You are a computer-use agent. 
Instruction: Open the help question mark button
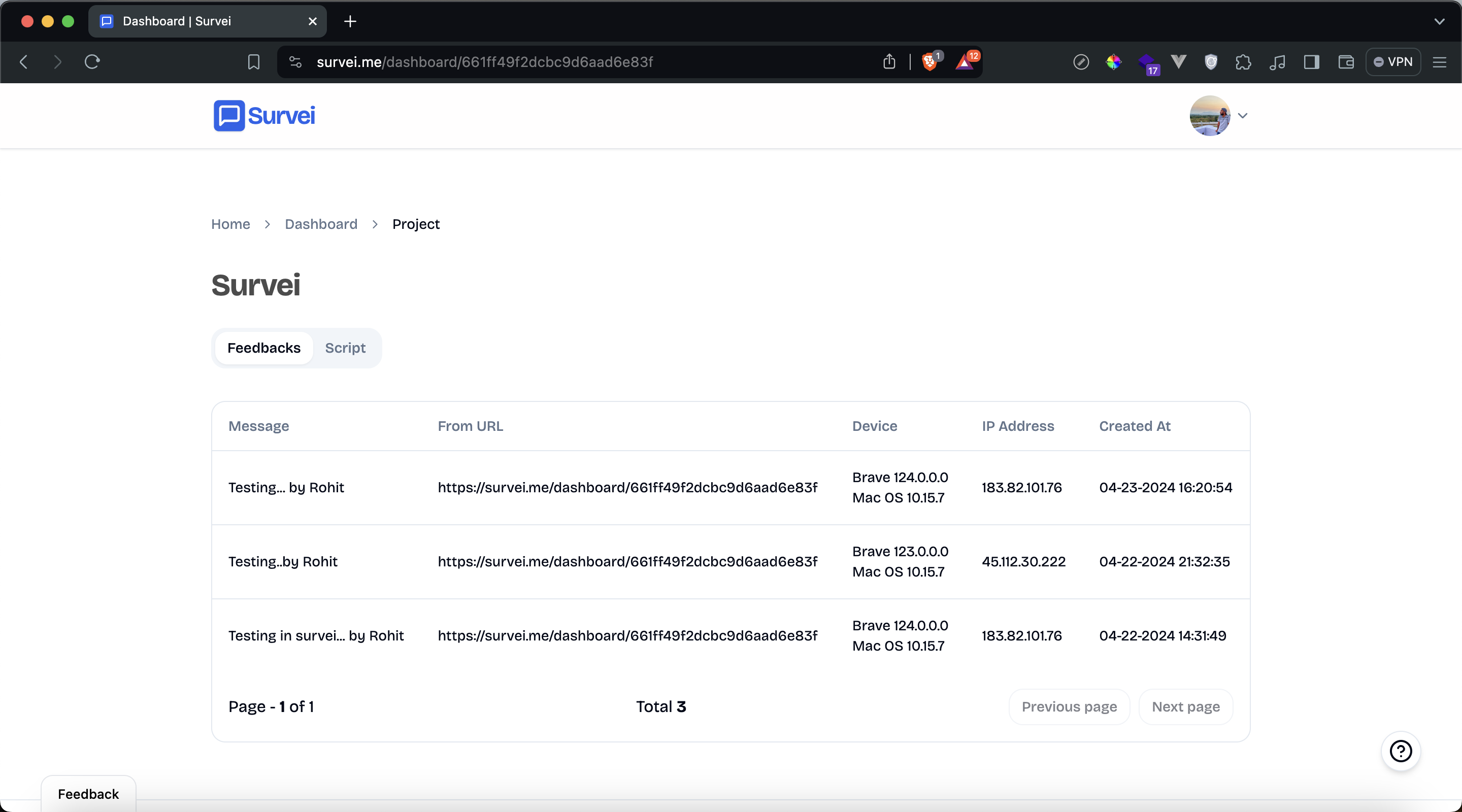point(1401,751)
